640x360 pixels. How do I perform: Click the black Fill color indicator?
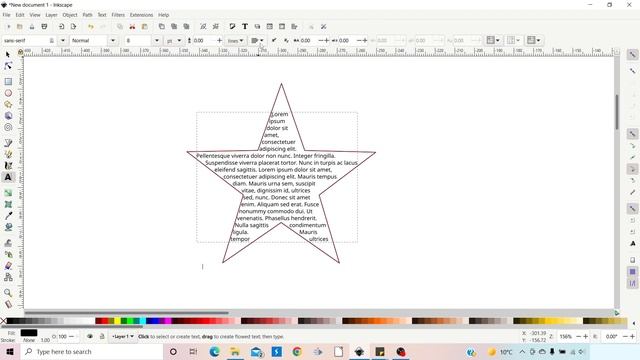pos(29,333)
